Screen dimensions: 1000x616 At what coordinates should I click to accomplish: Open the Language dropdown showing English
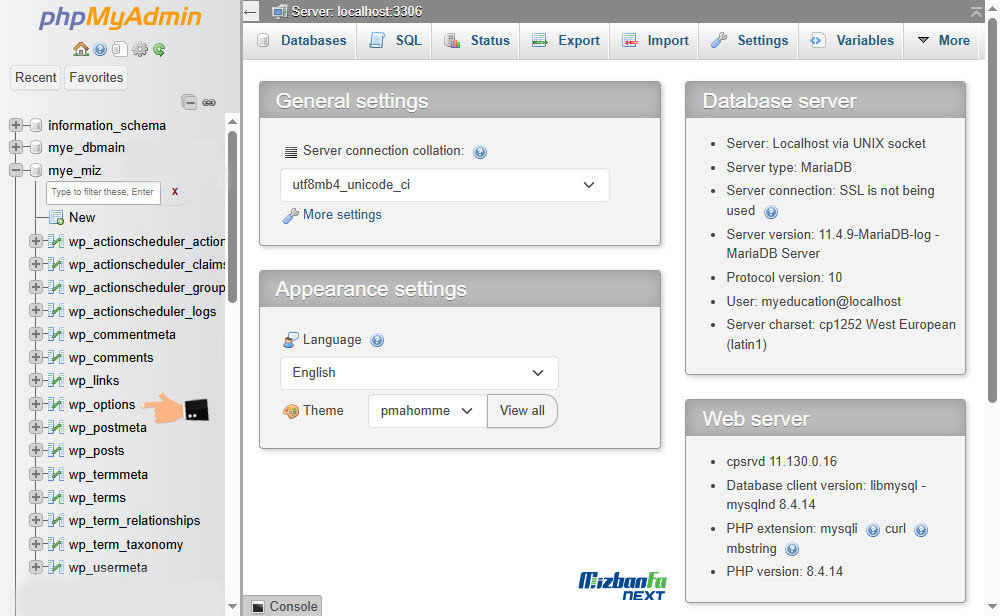(x=419, y=373)
